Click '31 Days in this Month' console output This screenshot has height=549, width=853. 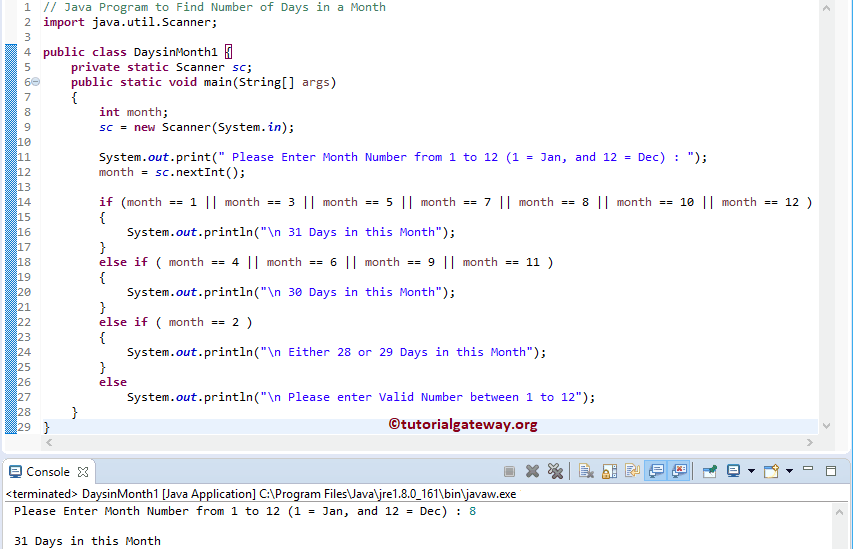[x=88, y=541]
